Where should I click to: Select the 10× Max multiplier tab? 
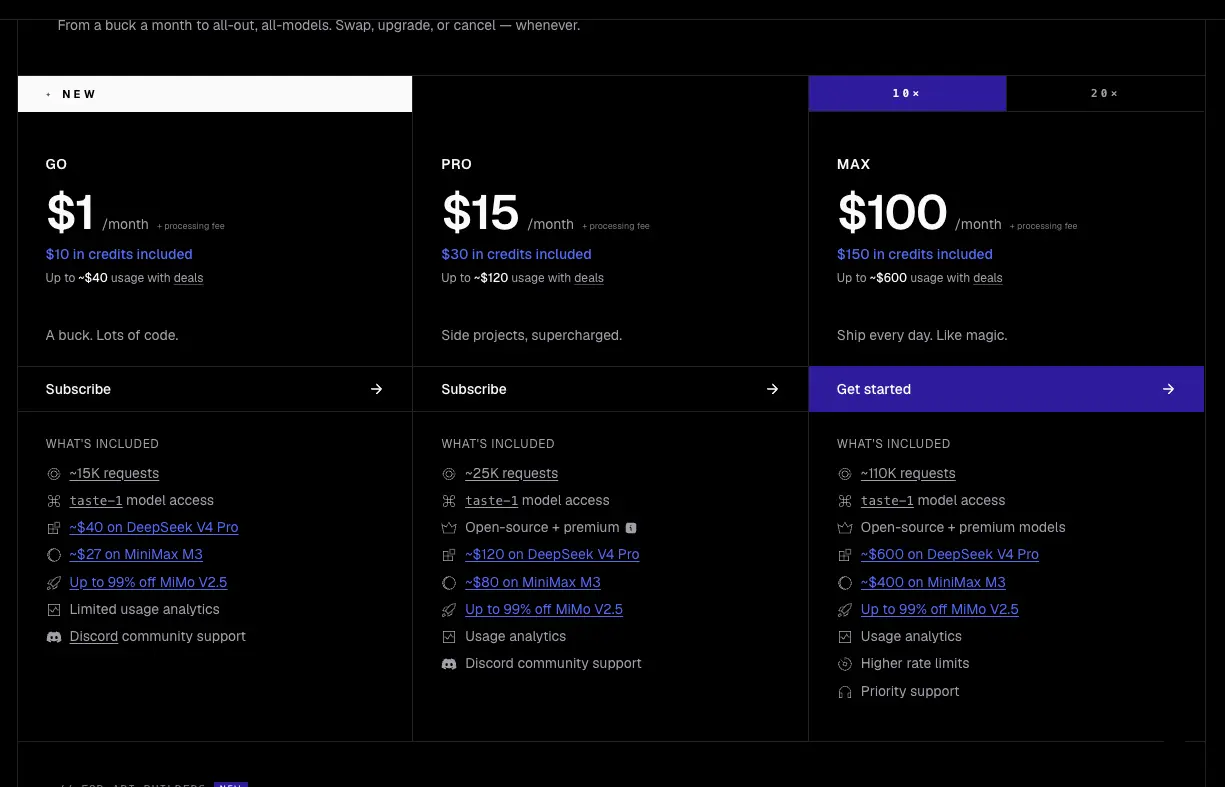pos(907,93)
